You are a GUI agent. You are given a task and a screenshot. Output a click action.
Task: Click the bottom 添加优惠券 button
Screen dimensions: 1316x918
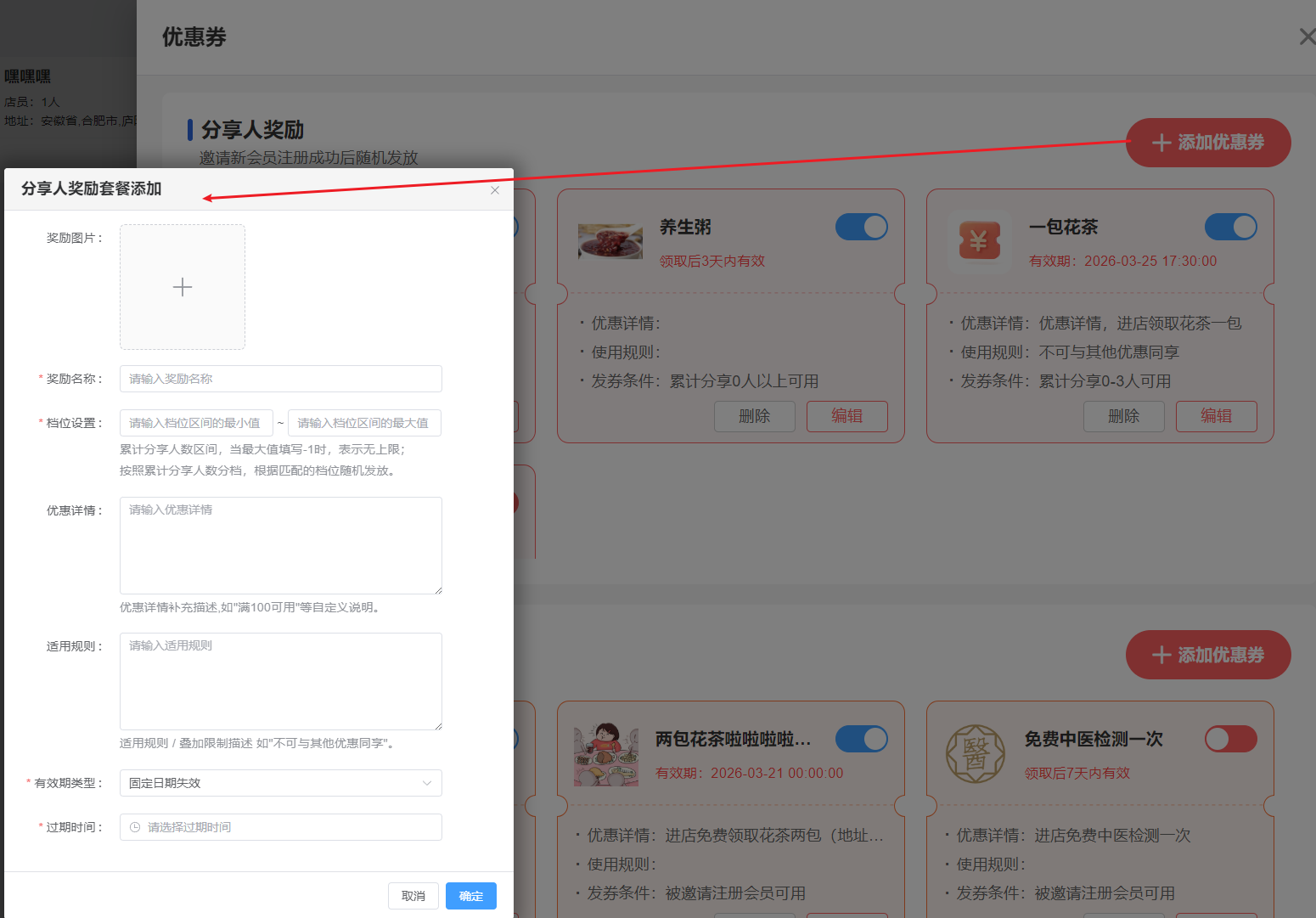tap(1207, 654)
